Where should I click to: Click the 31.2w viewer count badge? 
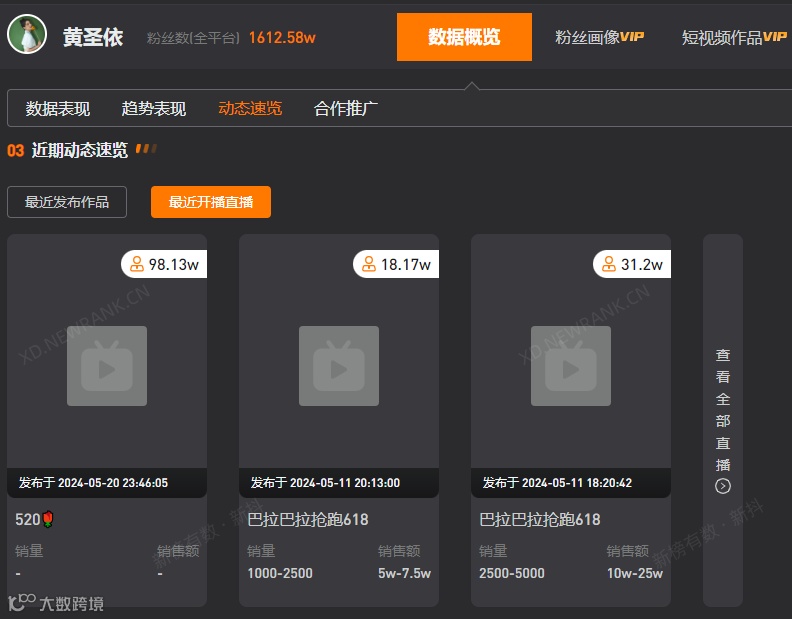click(x=632, y=264)
